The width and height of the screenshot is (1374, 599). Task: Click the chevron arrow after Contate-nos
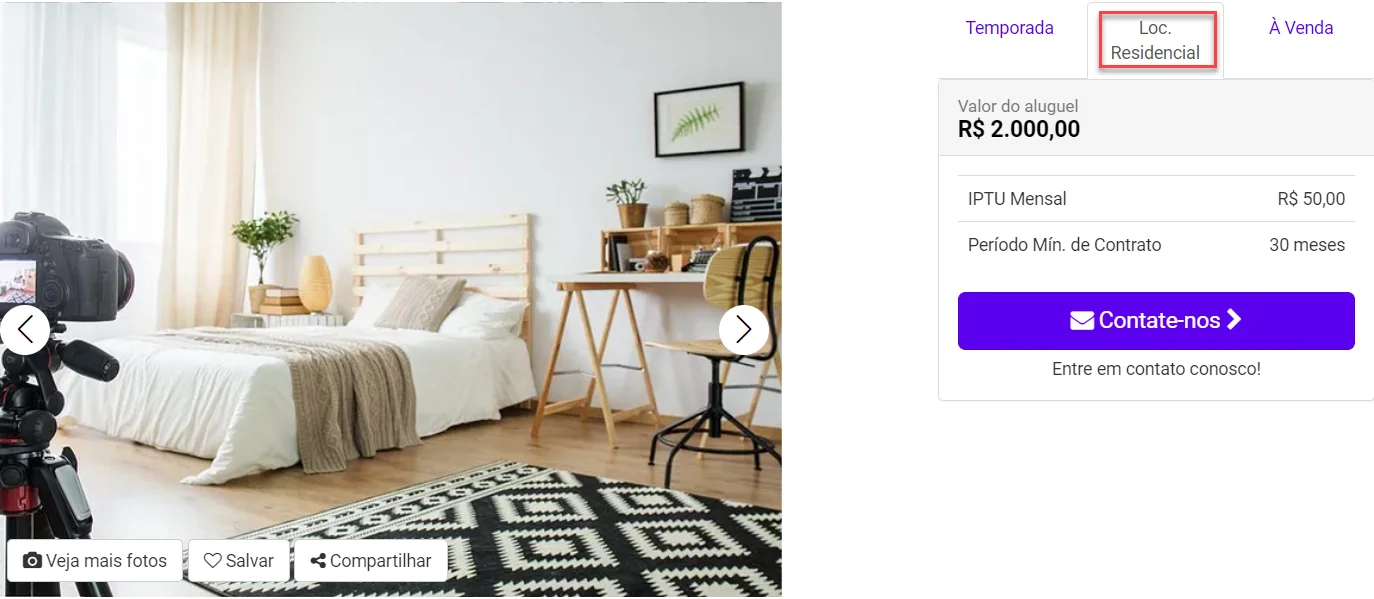click(x=1234, y=320)
